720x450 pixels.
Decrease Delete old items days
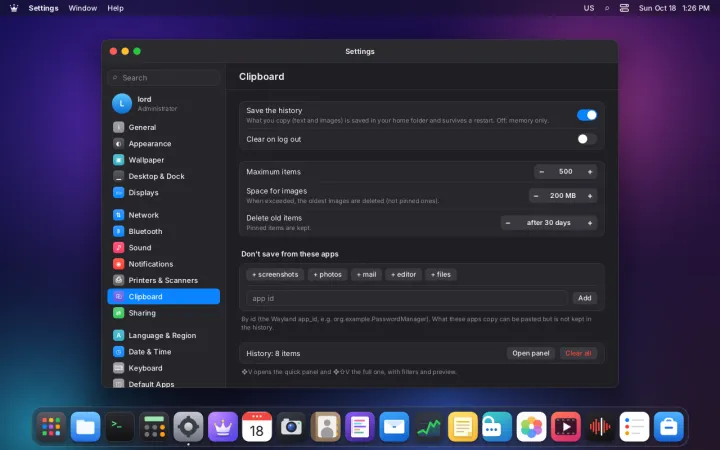[x=508, y=223]
